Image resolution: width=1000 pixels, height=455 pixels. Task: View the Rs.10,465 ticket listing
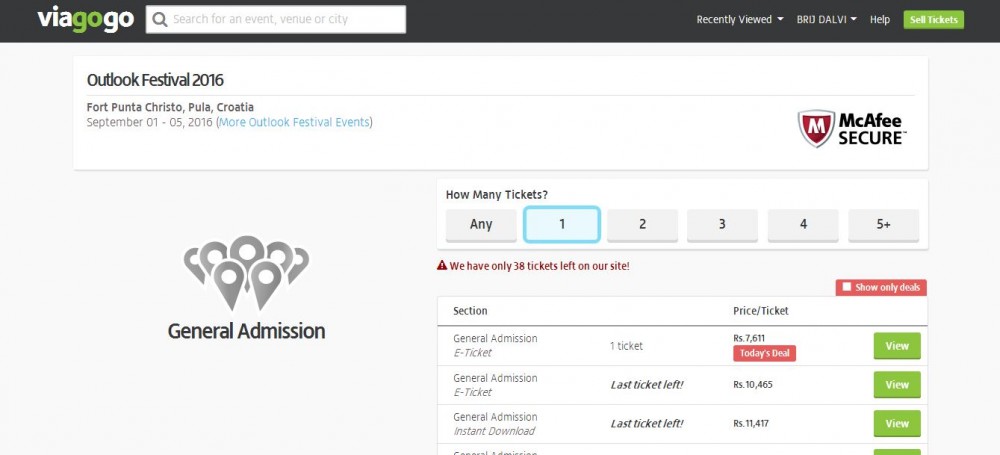click(x=897, y=385)
